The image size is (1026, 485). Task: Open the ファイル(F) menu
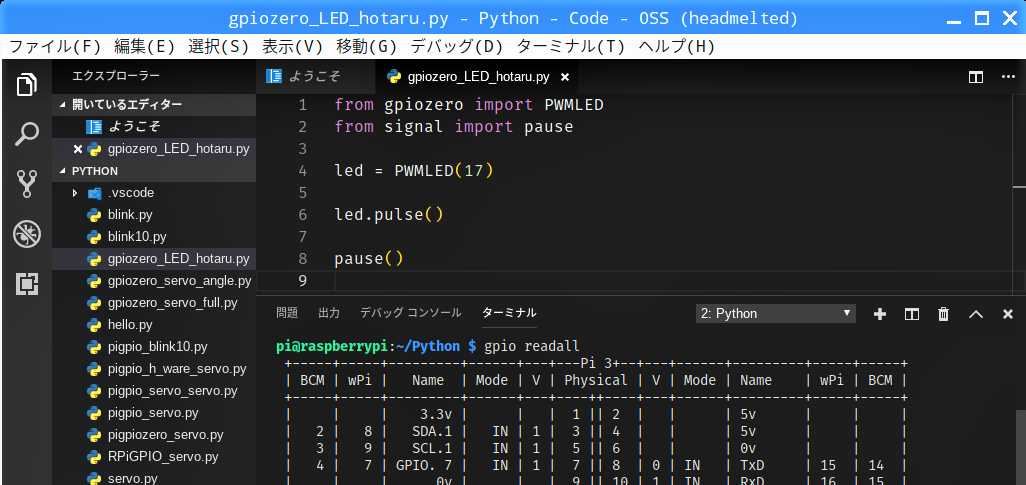(x=55, y=46)
